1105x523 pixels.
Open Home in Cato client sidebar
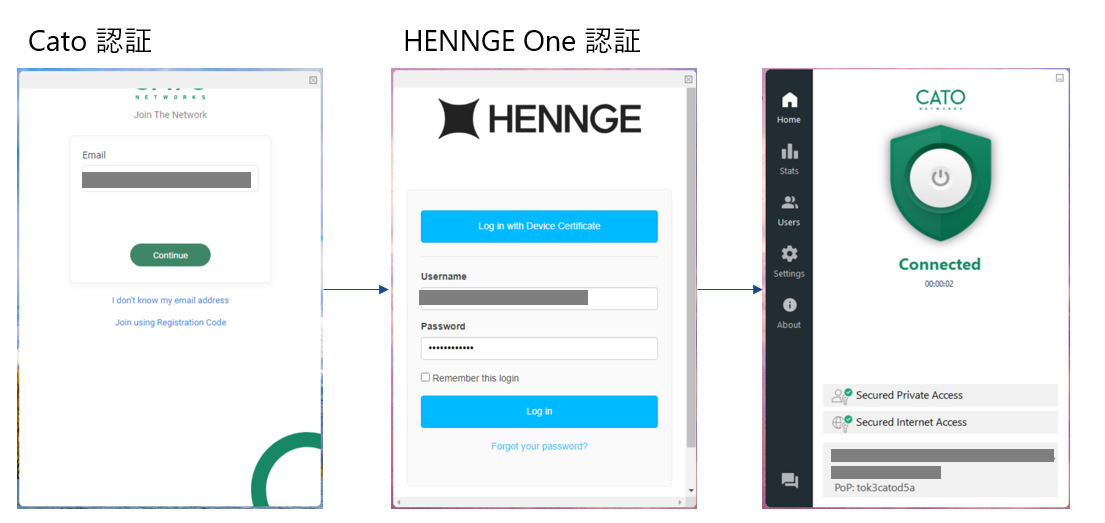(789, 108)
